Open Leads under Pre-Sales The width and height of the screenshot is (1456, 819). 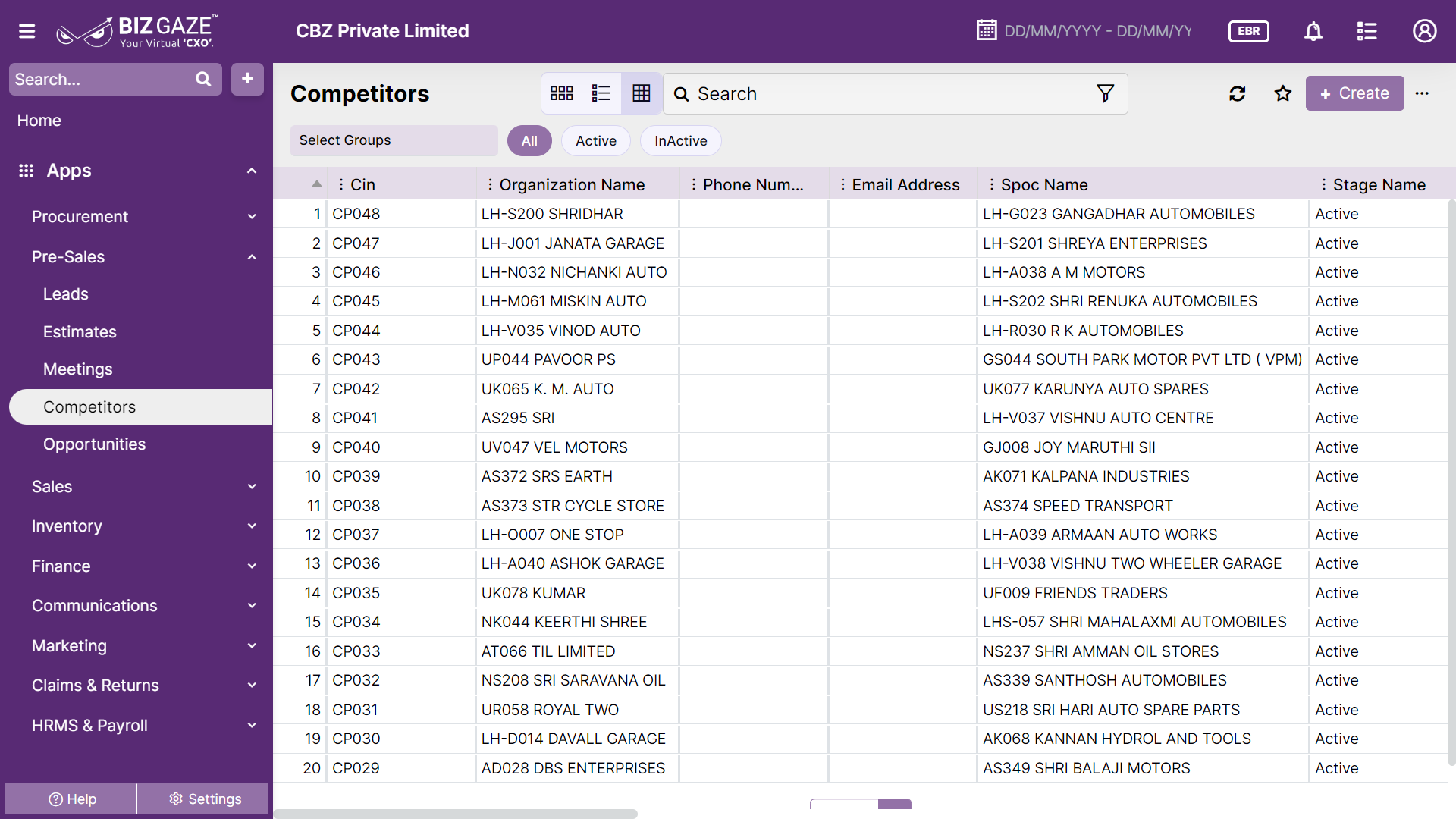click(66, 294)
